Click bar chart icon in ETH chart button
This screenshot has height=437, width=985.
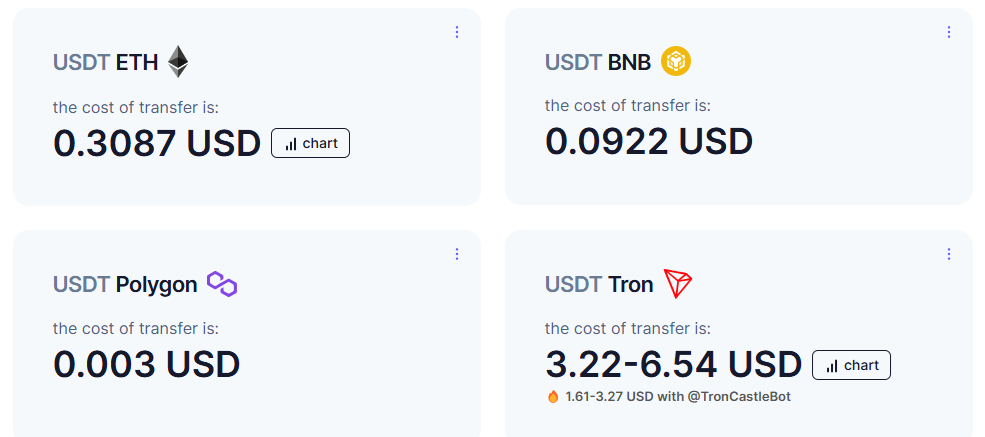coord(291,144)
